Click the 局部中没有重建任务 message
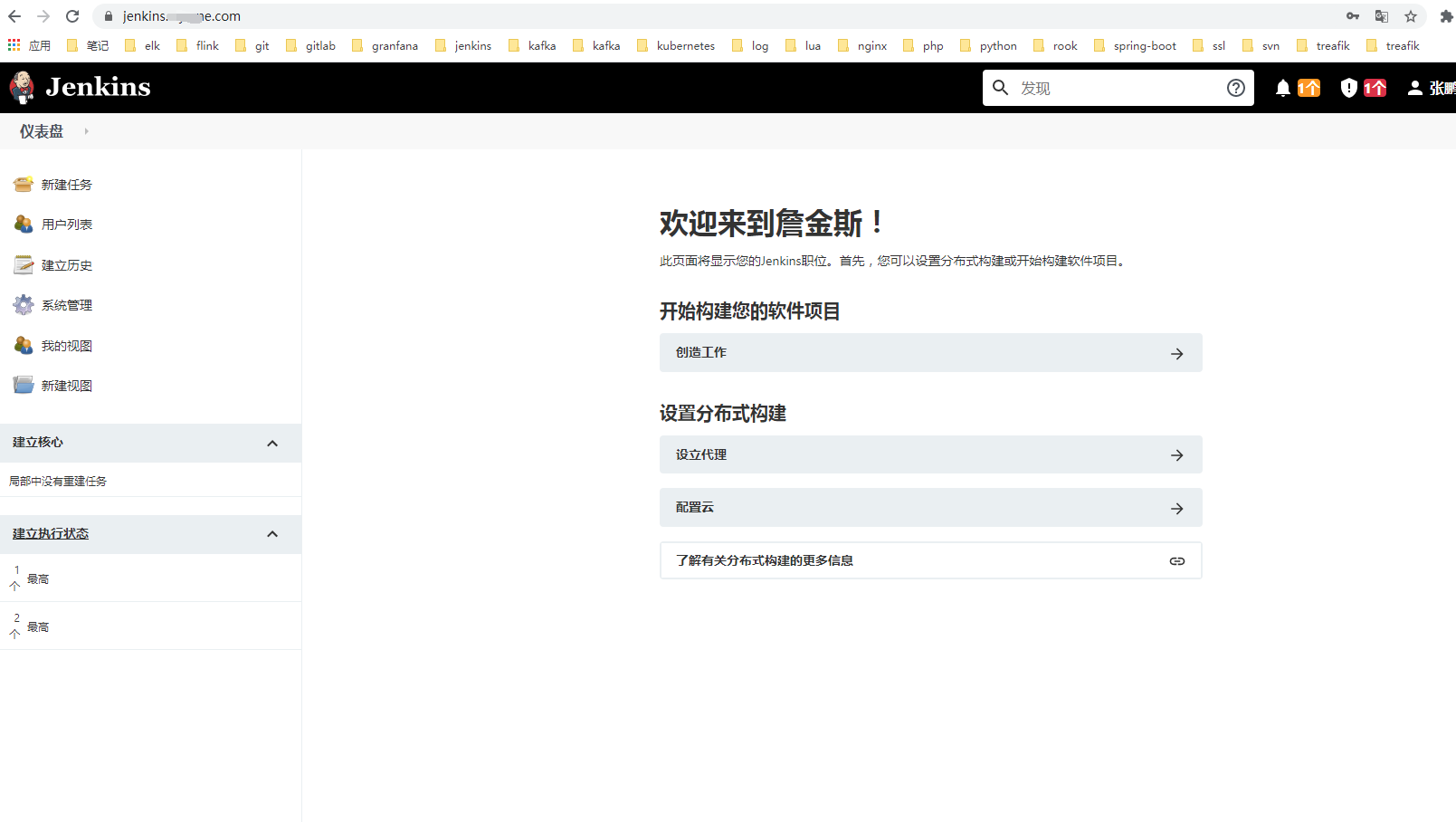Viewport: 1456px width, 822px height. (58, 482)
